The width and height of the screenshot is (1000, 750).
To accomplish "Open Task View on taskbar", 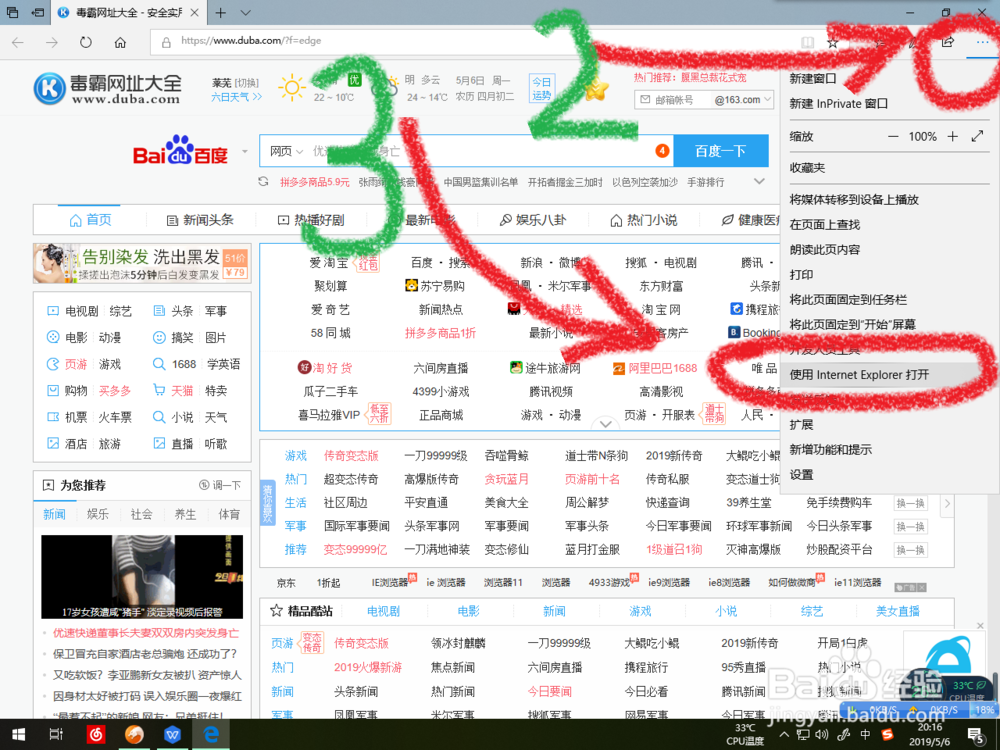I will [56, 735].
